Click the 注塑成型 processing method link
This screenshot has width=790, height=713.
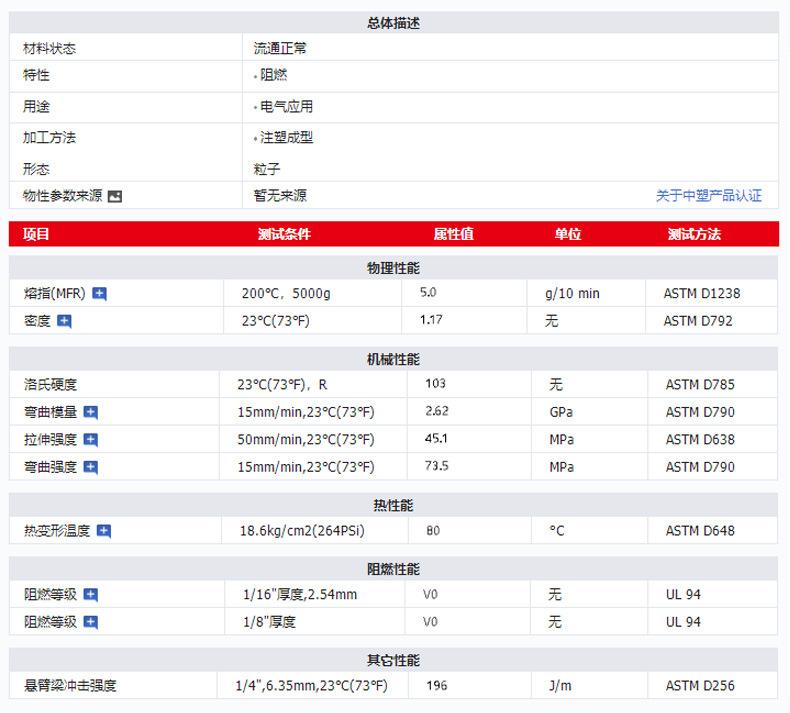[x=286, y=137]
